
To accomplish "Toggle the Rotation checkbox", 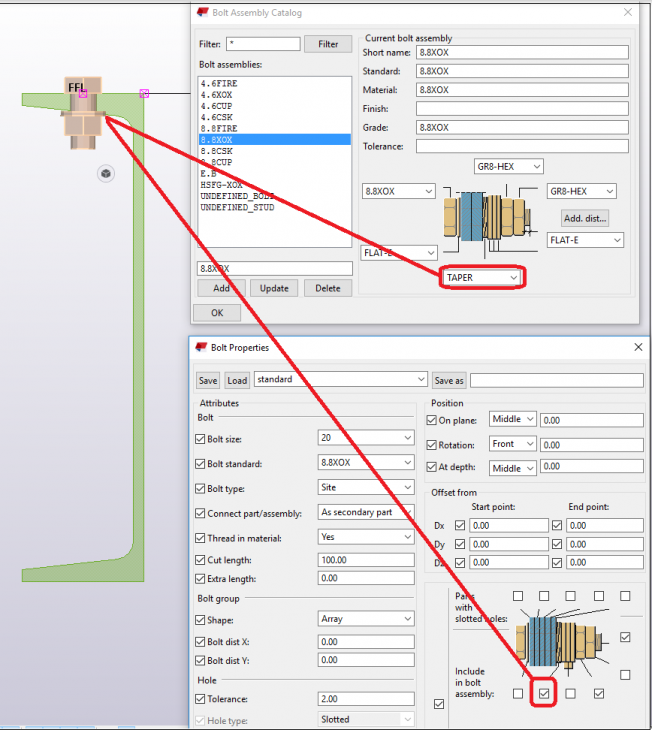I will click(432, 445).
